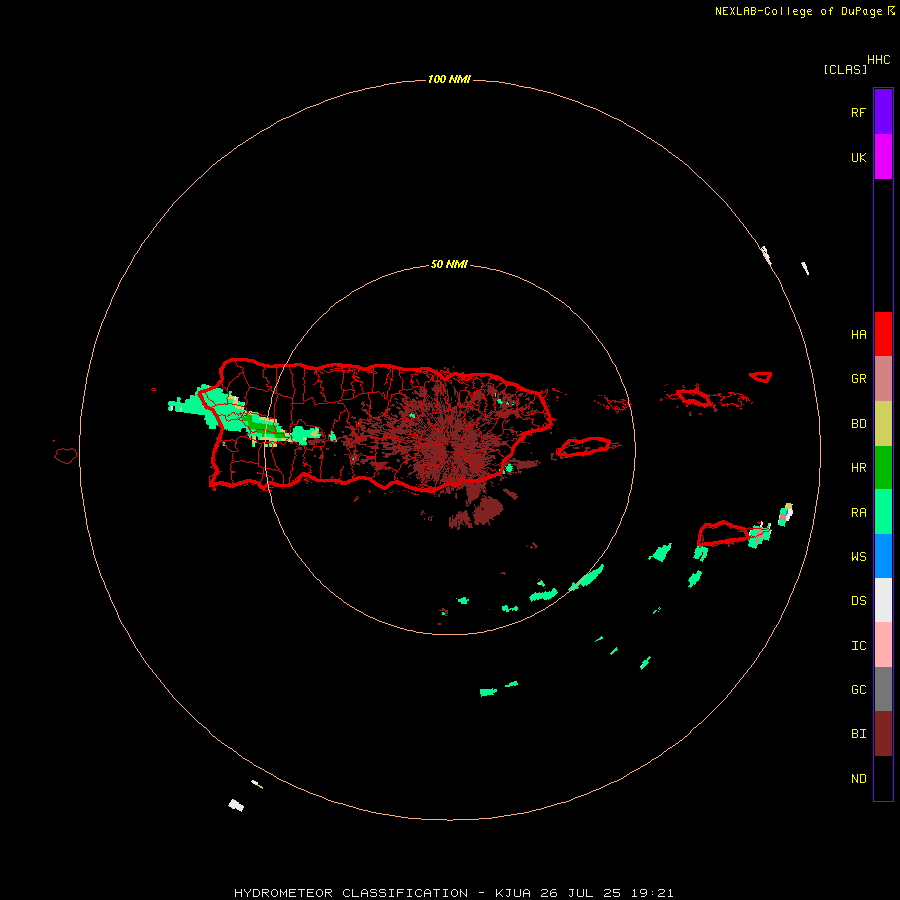Screen dimensions: 900x900
Task: Click the 50 NMI range ring label
Action: (x=449, y=264)
